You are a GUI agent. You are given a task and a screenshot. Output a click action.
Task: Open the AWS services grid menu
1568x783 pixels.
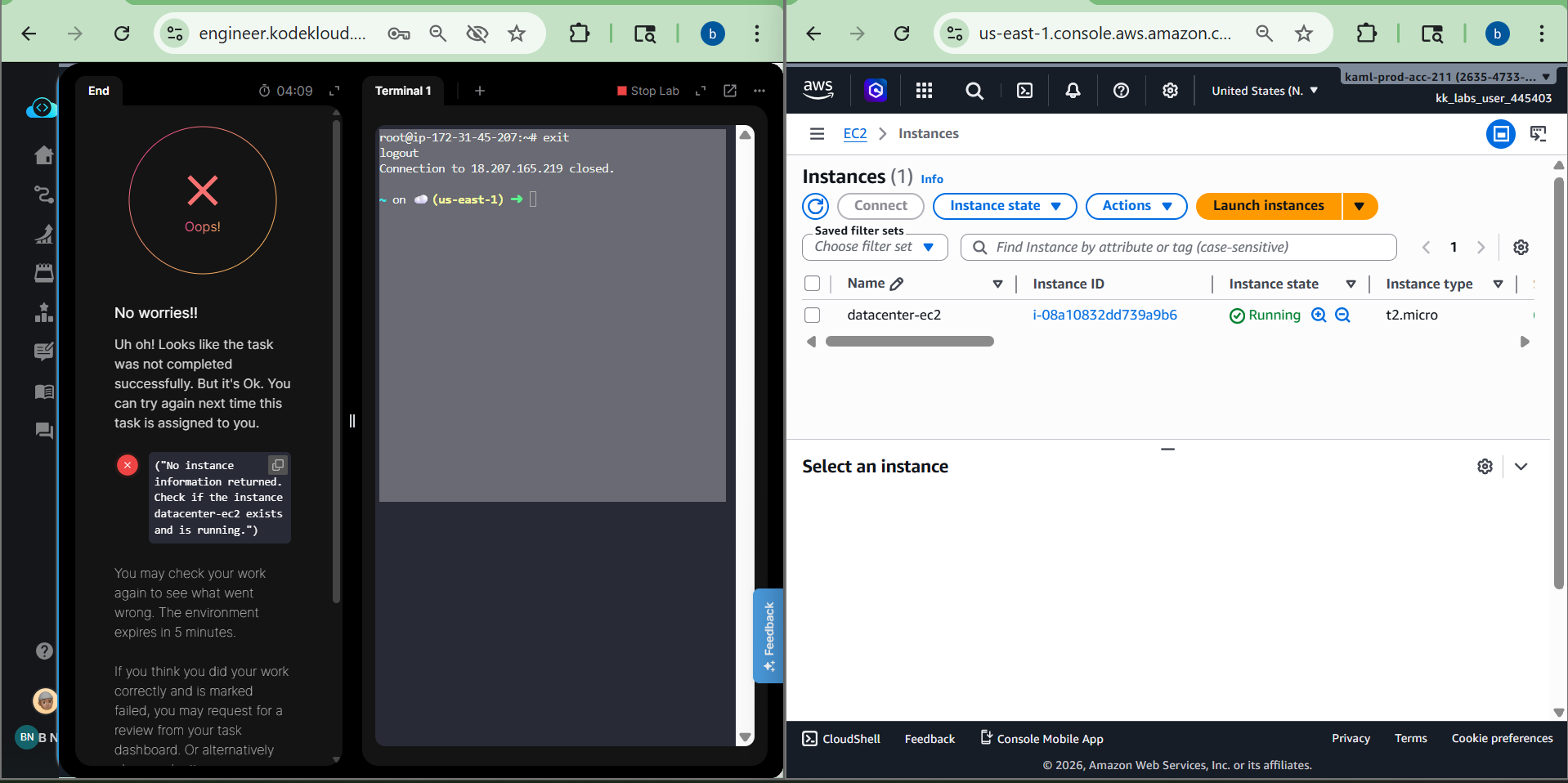(924, 91)
